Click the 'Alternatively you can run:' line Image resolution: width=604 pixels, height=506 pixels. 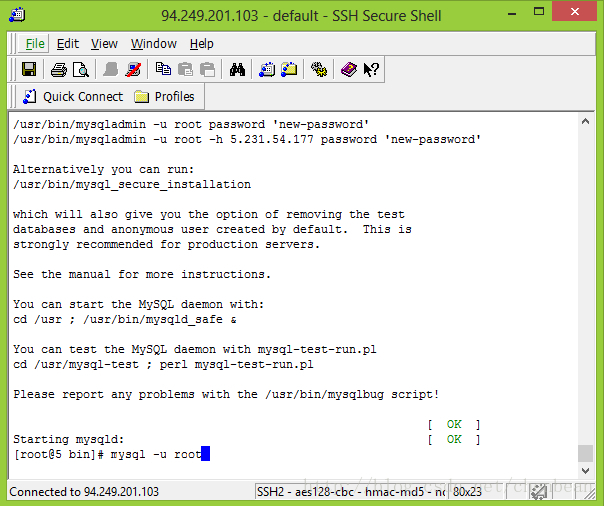(104, 169)
